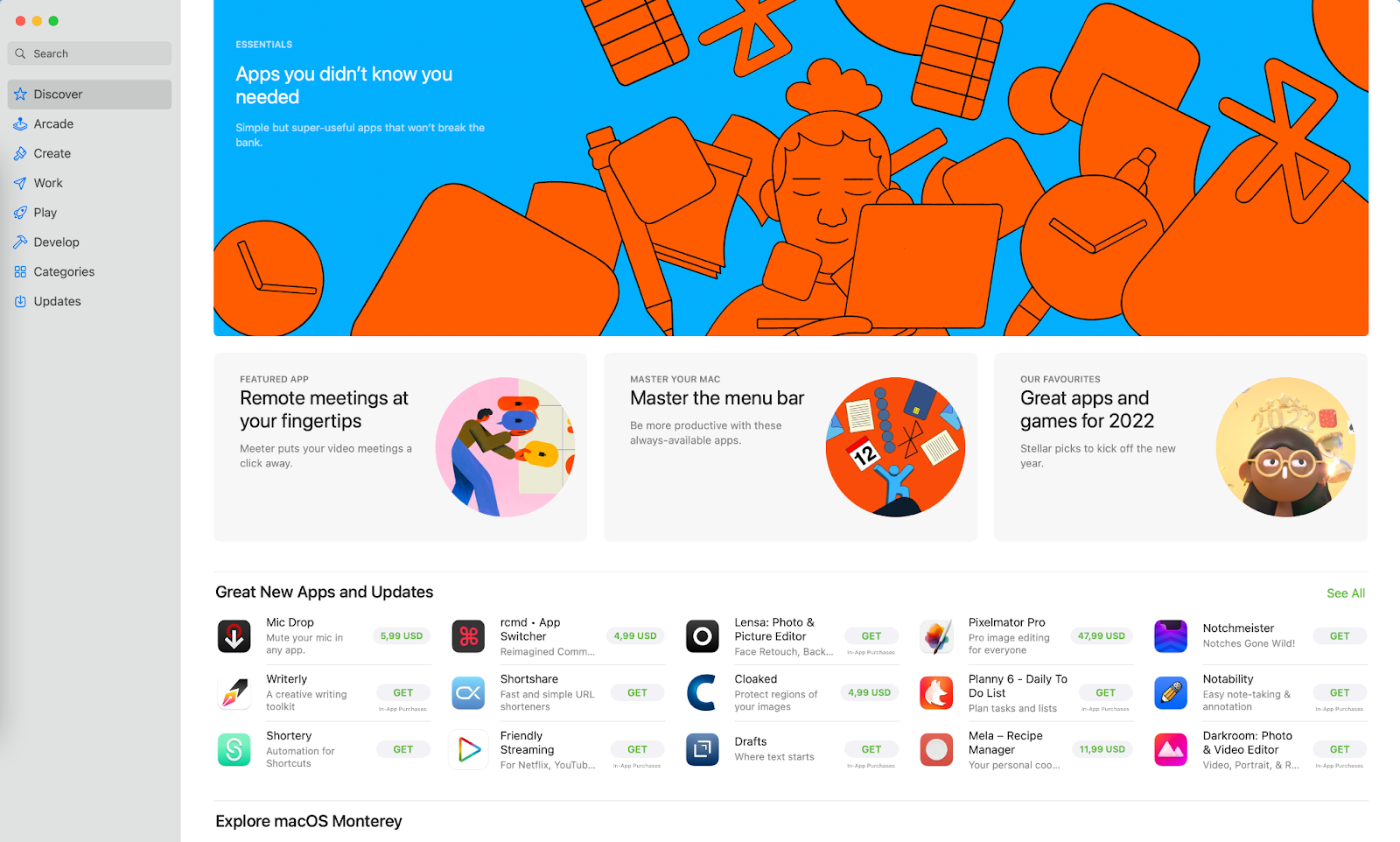Buy Mic Drop for 5,99 USD

pos(402,636)
